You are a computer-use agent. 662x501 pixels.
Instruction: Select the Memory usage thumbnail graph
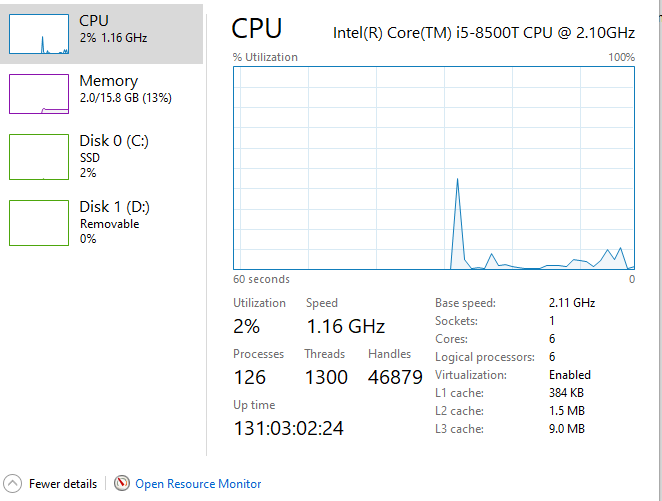pos(39,93)
